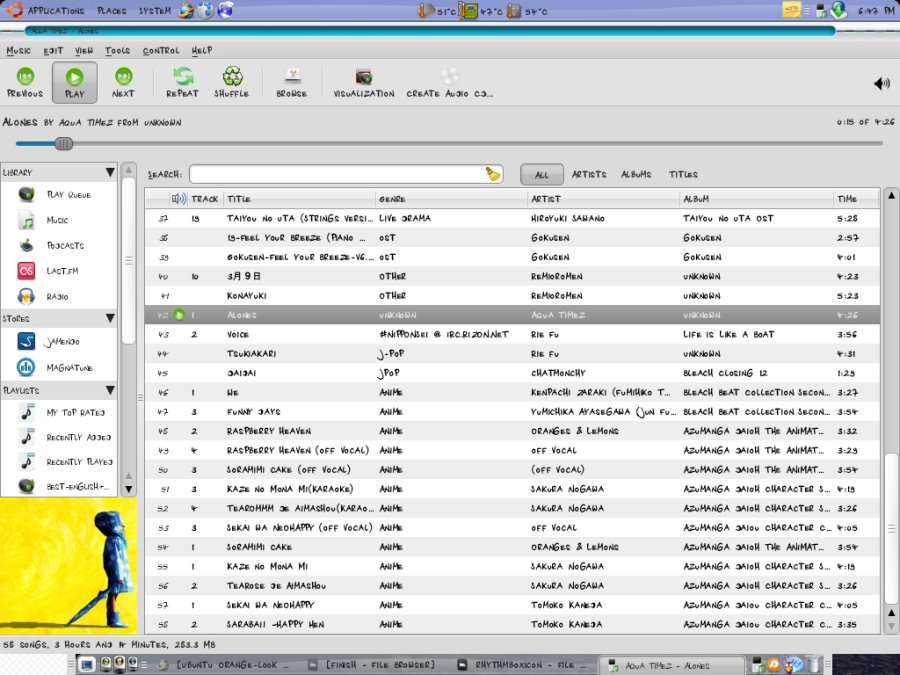The width and height of the screenshot is (900, 675).
Task: Click the Show Desktop taskbar icon
Action: click(x=86, y=665)
